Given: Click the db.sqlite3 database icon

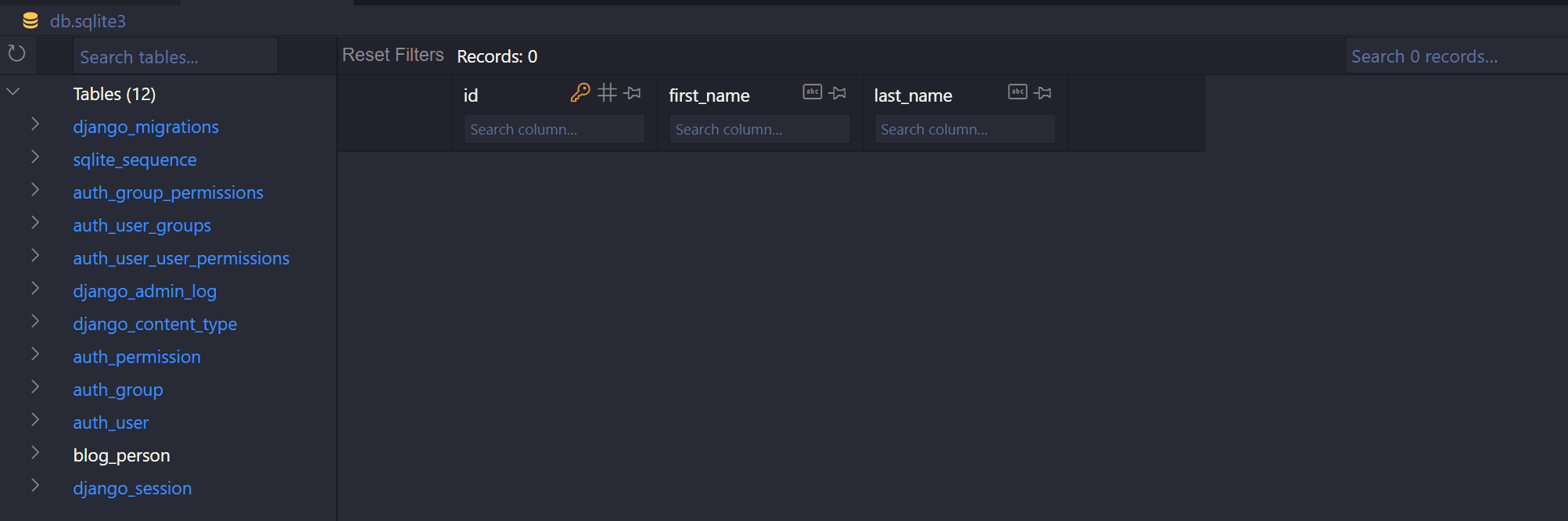Looking at the screenshot, I should point(30,21).
